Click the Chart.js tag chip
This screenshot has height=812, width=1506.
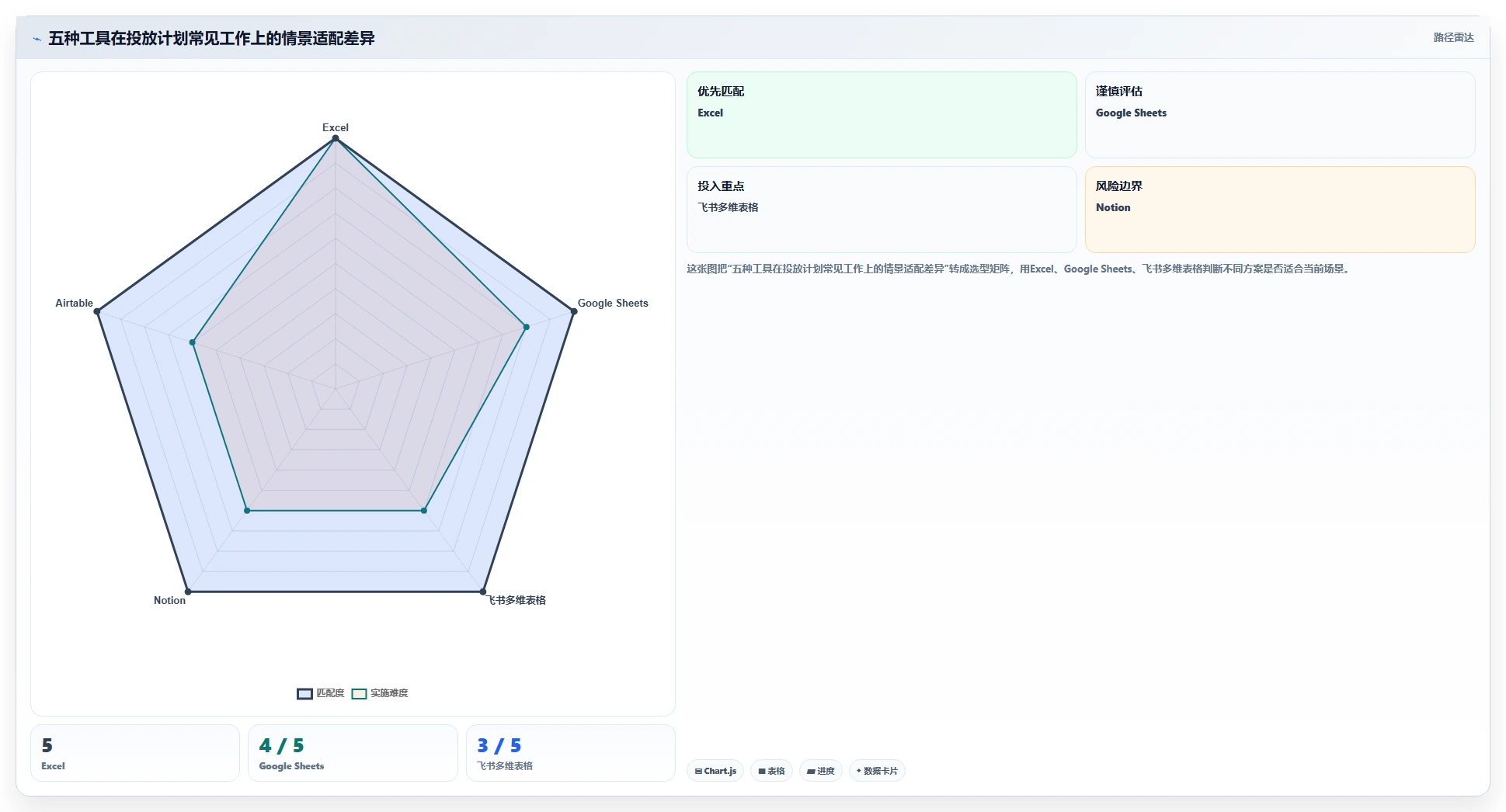(x=715, y=771)
